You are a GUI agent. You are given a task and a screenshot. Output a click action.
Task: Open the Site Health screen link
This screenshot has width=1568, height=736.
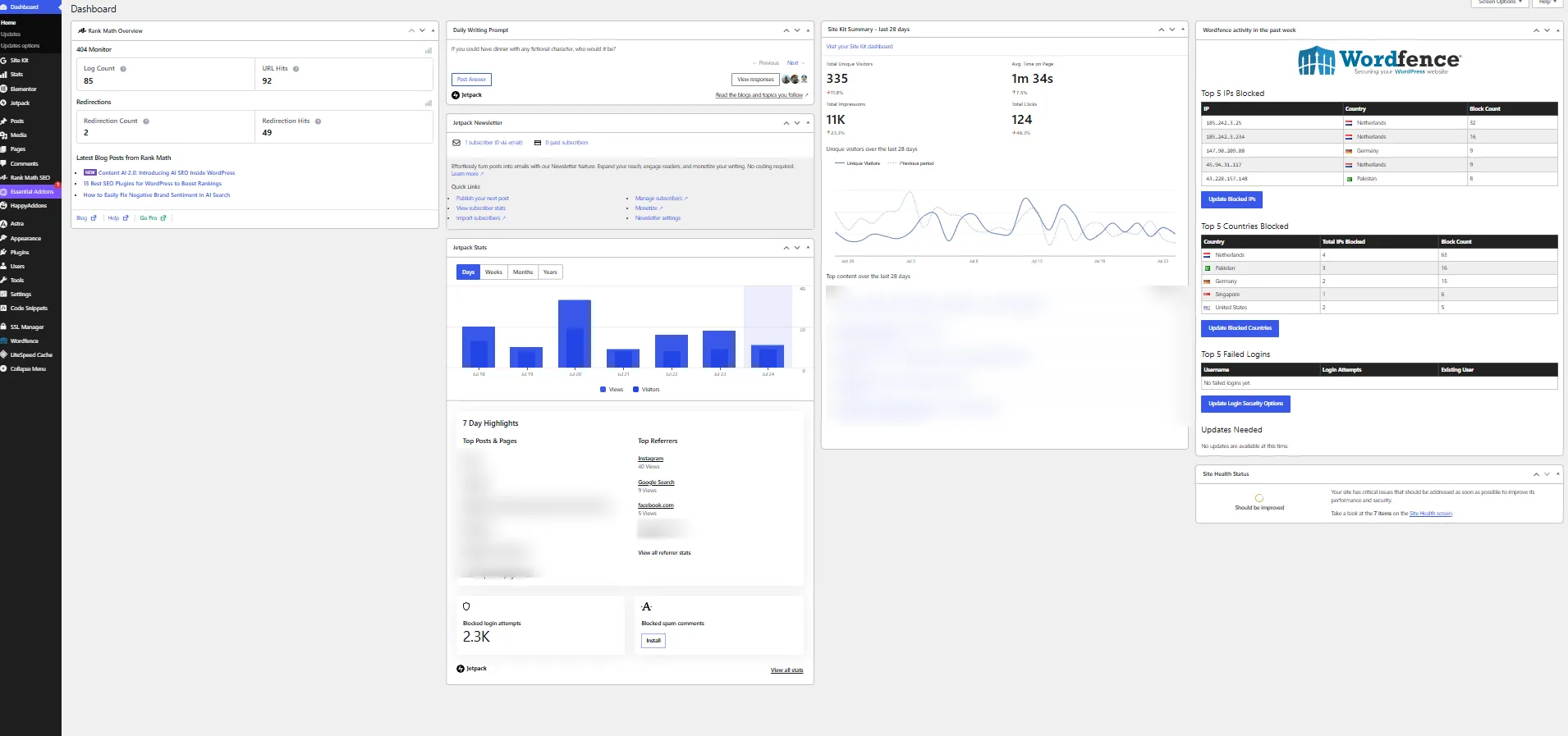(x=1431, y=514)
